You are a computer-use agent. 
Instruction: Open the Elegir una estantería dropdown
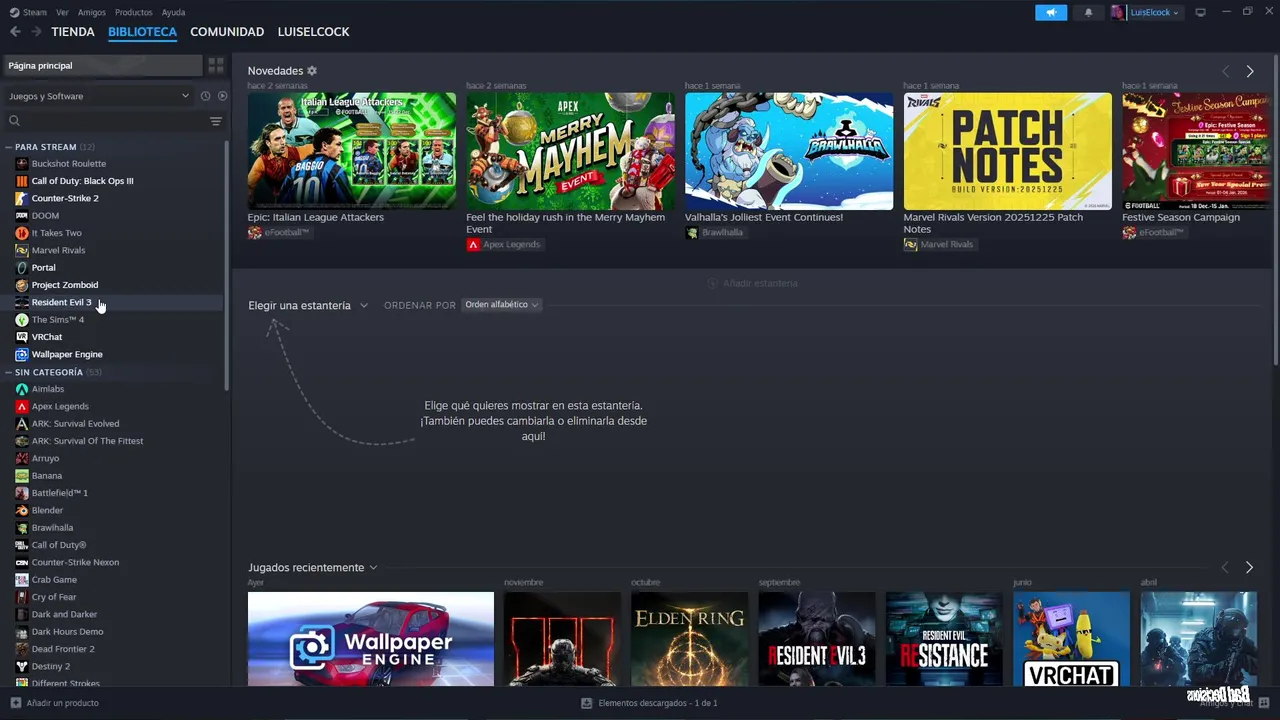pos(308,305)
